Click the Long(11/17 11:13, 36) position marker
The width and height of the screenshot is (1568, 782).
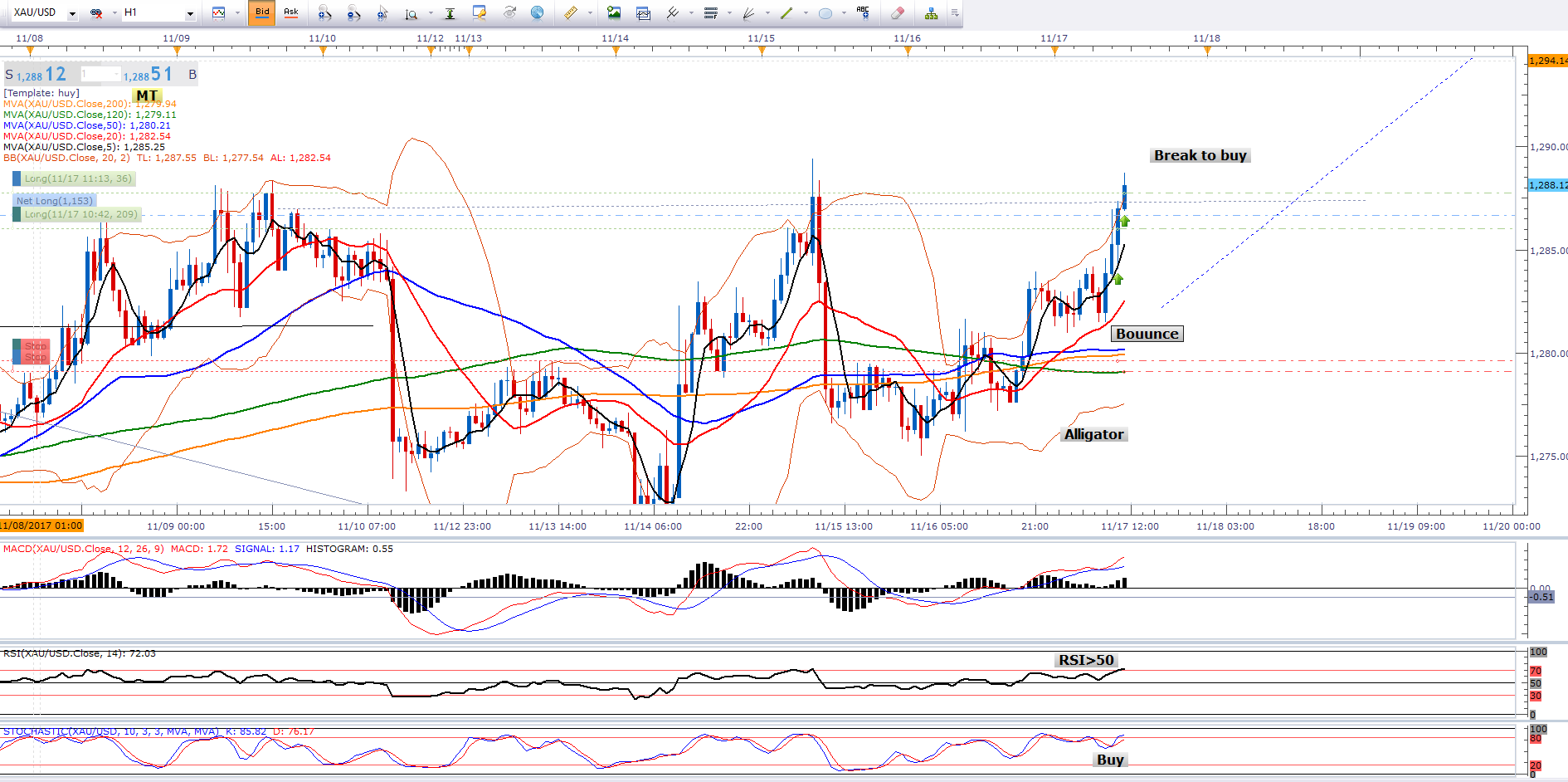click(77, 178)
